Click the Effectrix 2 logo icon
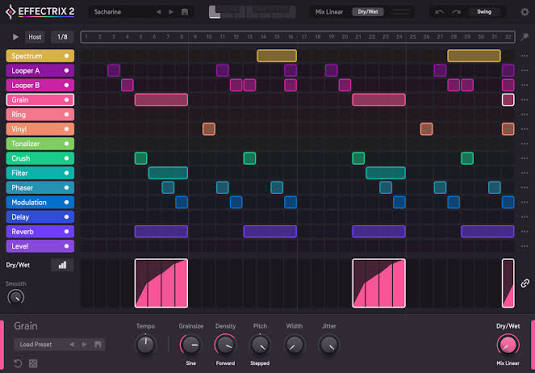 click(11, 12)
